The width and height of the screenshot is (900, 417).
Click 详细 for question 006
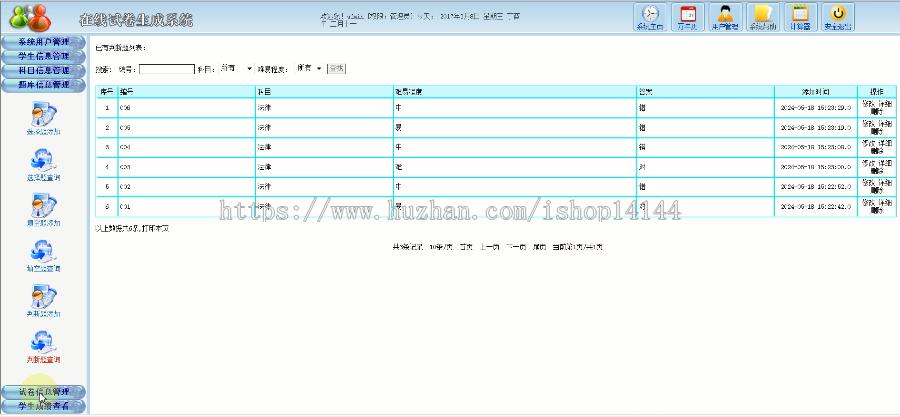pyautogui.click(x=885, y=104)
